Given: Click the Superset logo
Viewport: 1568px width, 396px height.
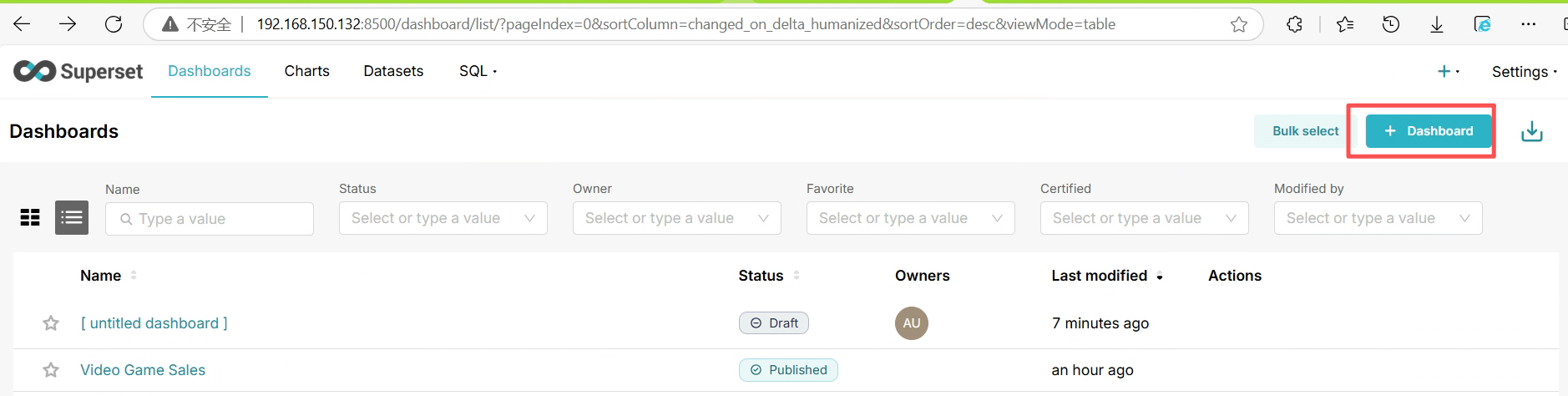Looking at the screenshot, I should pyautogui.click(x=78, y=71).
